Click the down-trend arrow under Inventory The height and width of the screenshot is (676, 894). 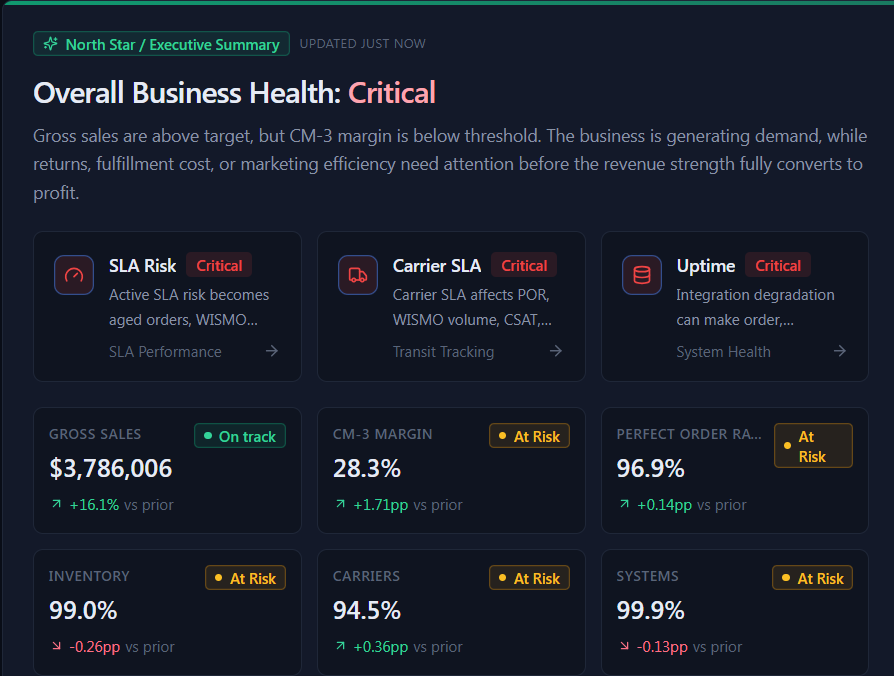pyautogui.click(x=56, y=646)
